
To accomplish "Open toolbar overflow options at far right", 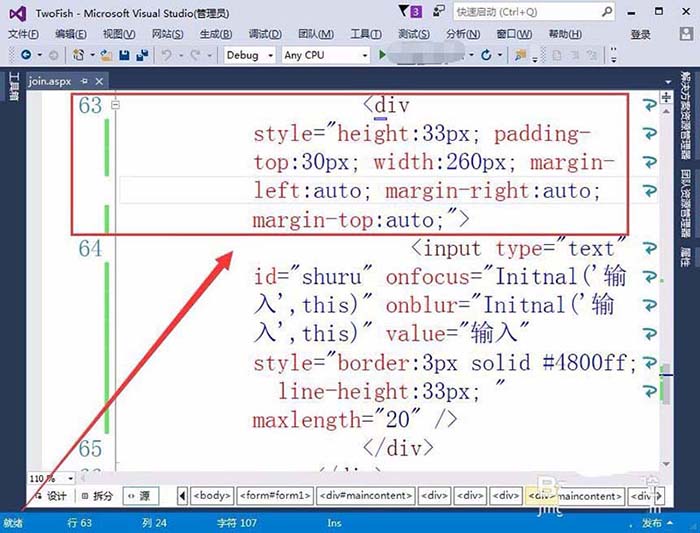I will tap(614, 55).
